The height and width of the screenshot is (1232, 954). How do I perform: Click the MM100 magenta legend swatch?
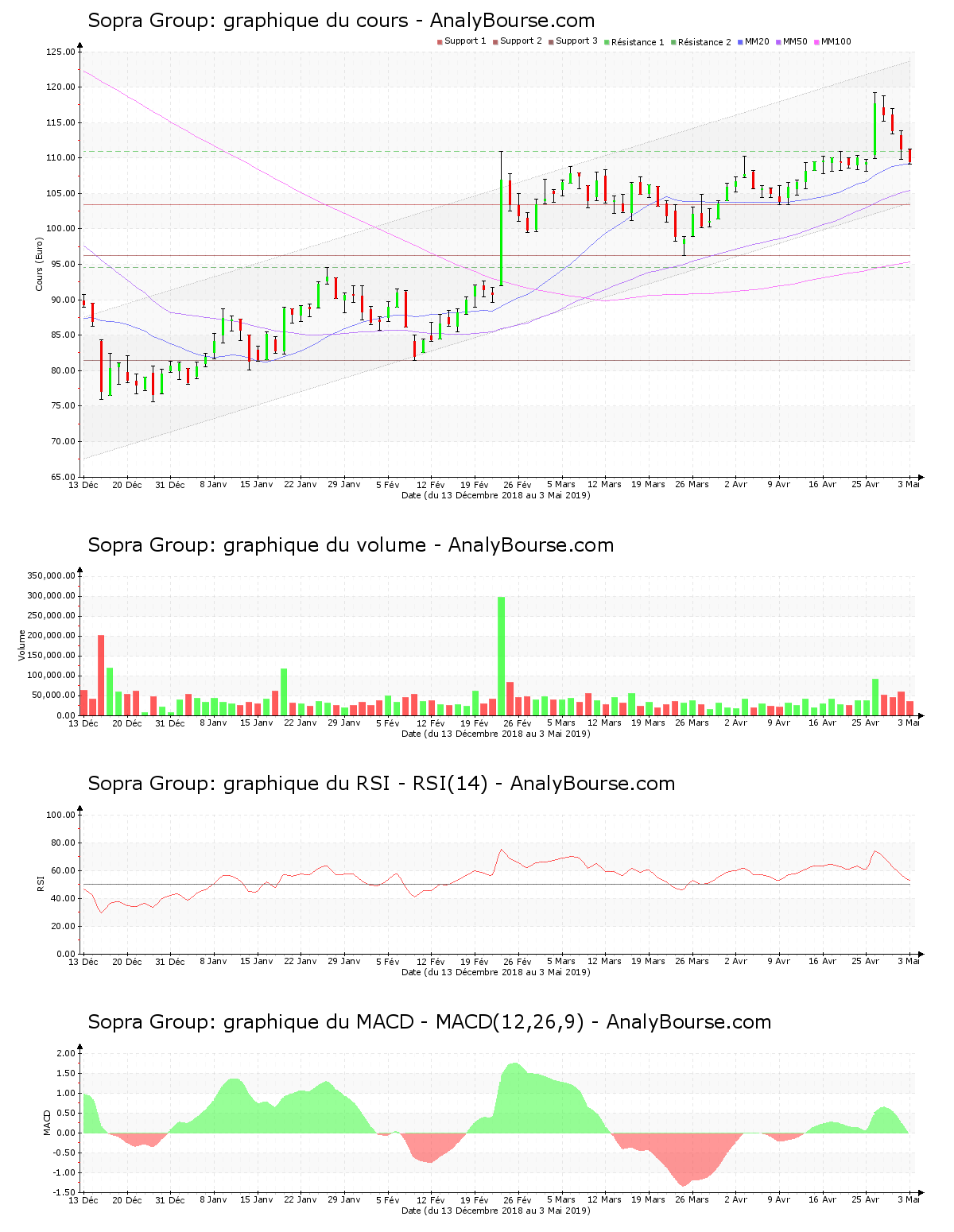816,42
